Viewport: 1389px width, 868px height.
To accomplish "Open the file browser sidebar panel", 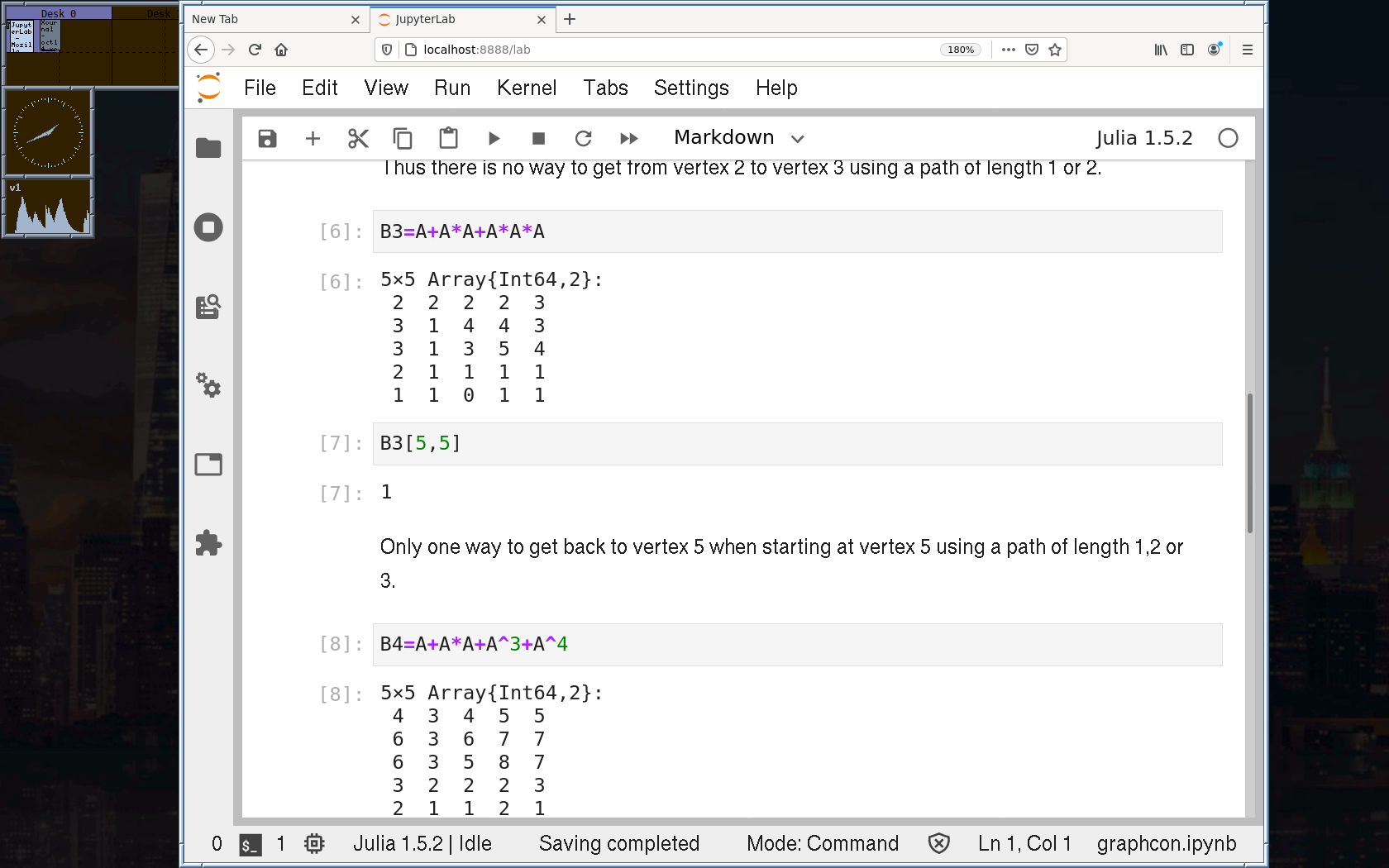I will [208, 148].
